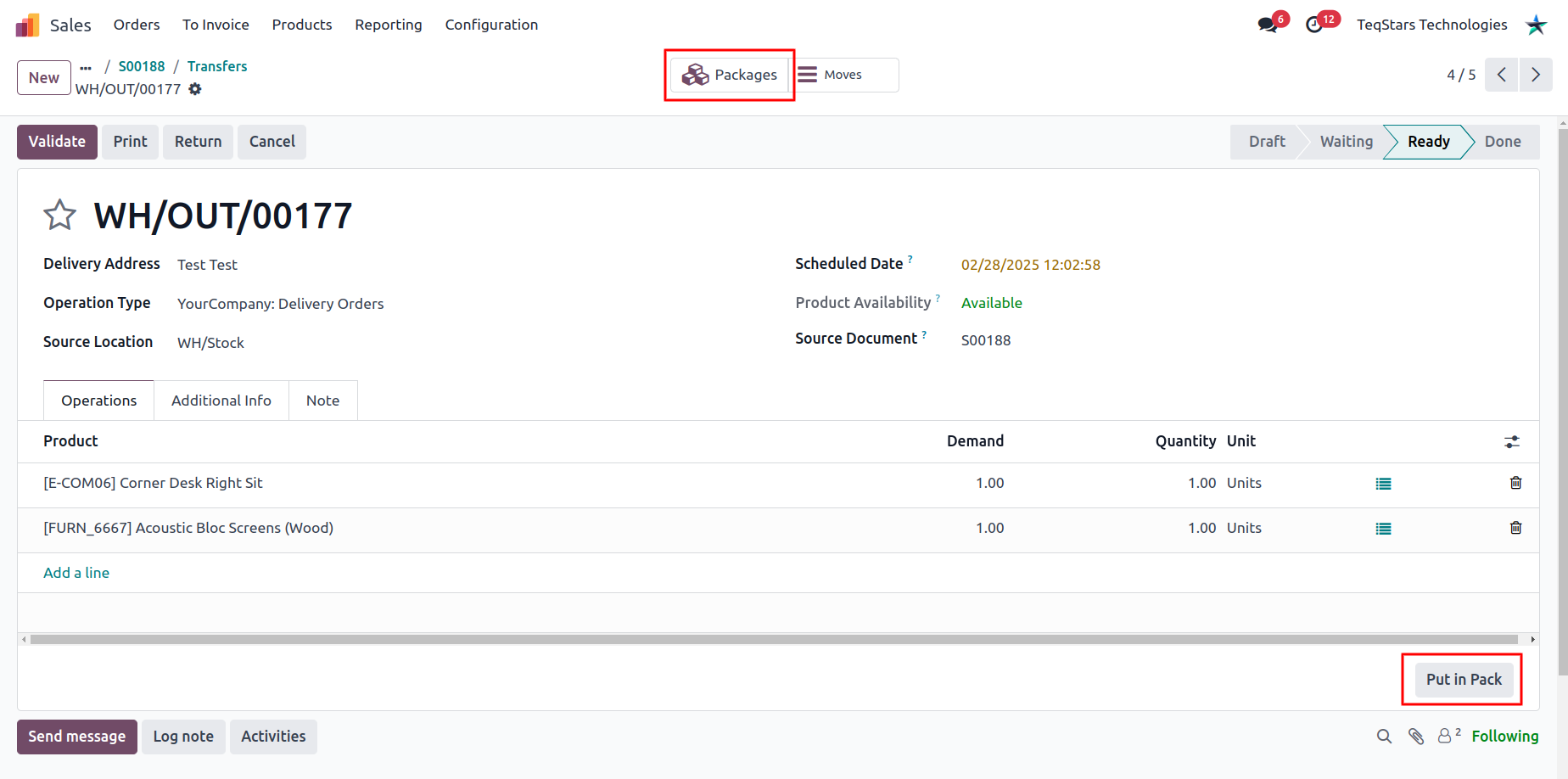Open Transfers breadcrumb link
This screenshot has height=779, width=1568.
coord(217,66)
